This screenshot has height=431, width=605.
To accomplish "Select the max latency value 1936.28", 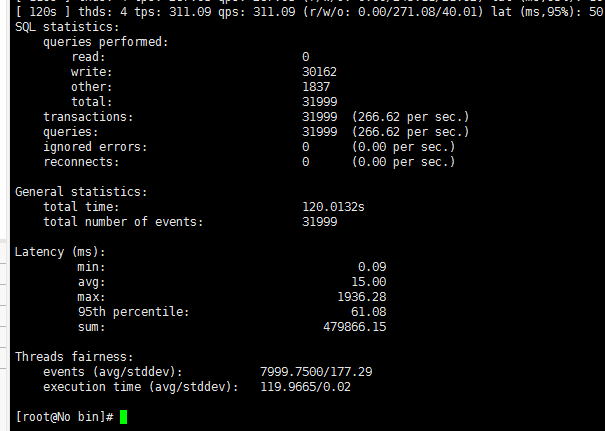I will (362, 297).
